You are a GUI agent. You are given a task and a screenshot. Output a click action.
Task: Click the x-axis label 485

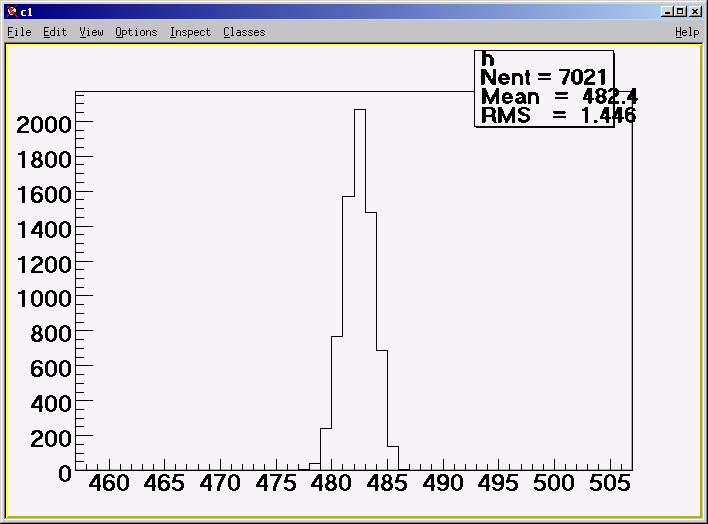pyautogui.click(x=387, y=483)
